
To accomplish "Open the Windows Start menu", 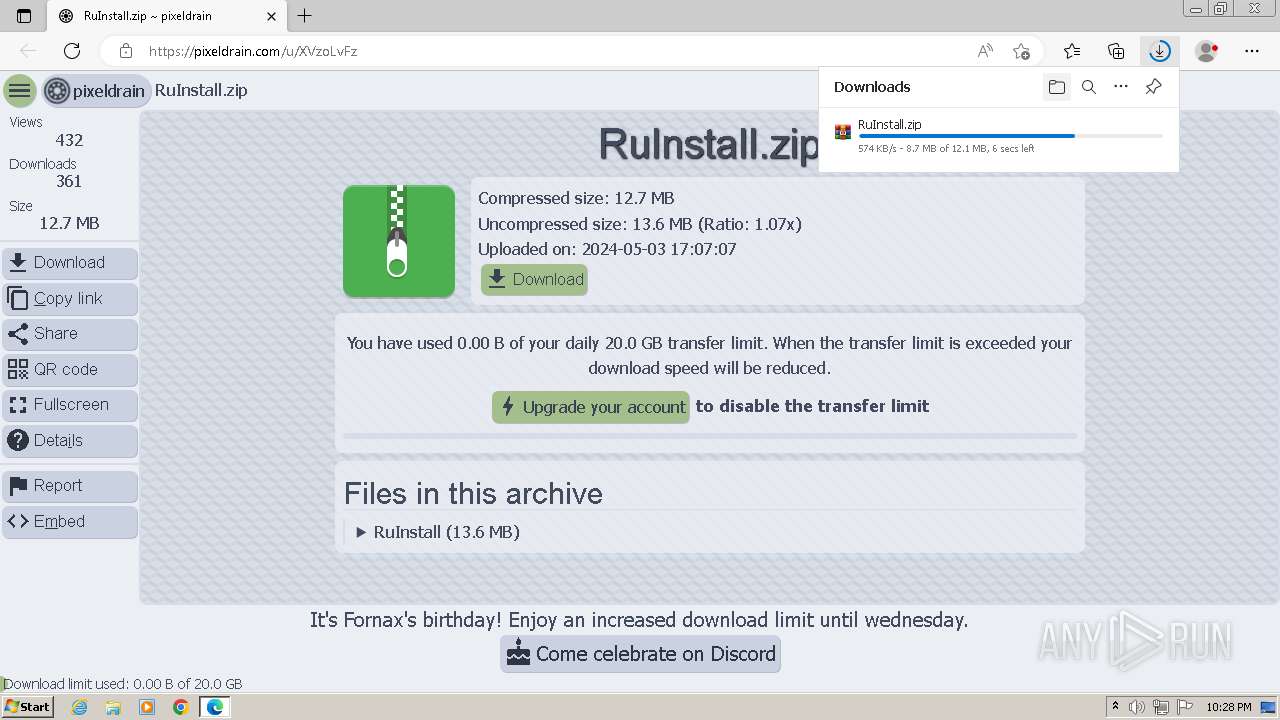I will pos(27,707).
